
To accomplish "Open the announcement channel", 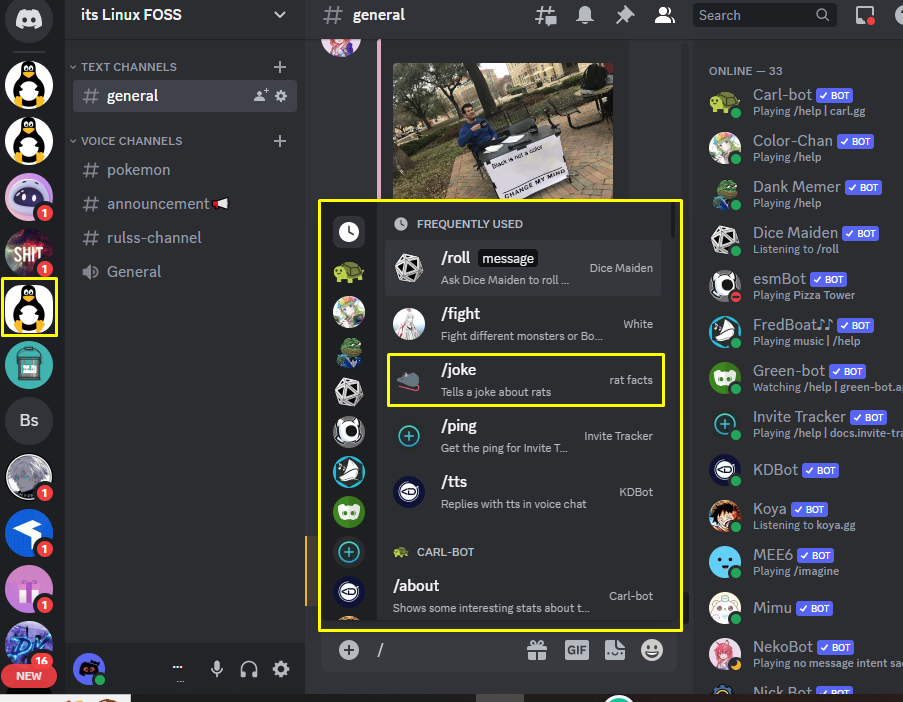I will point(185,204).
